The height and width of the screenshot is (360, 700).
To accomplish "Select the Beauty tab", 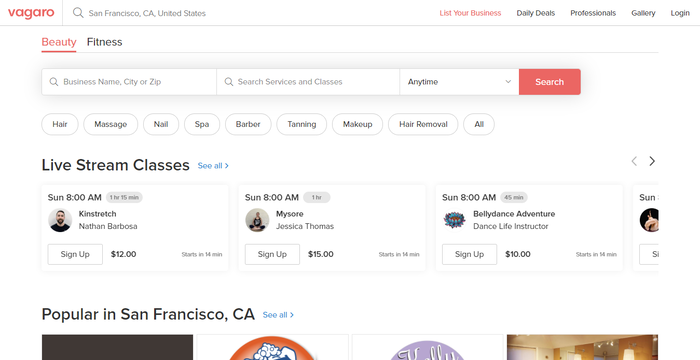I will [x=59, y=42].
